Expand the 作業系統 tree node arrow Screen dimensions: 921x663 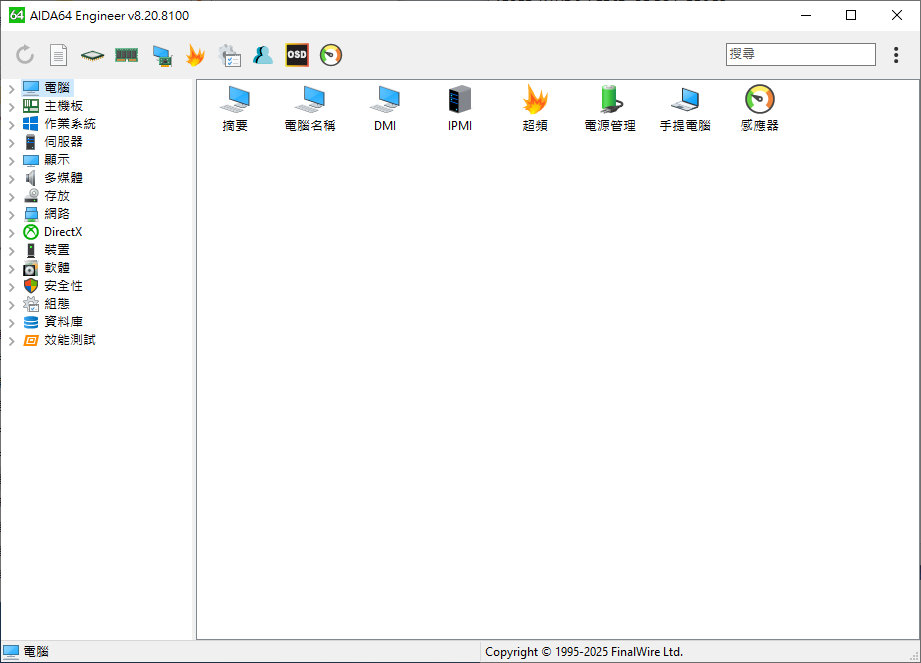(x=11, y=124)
